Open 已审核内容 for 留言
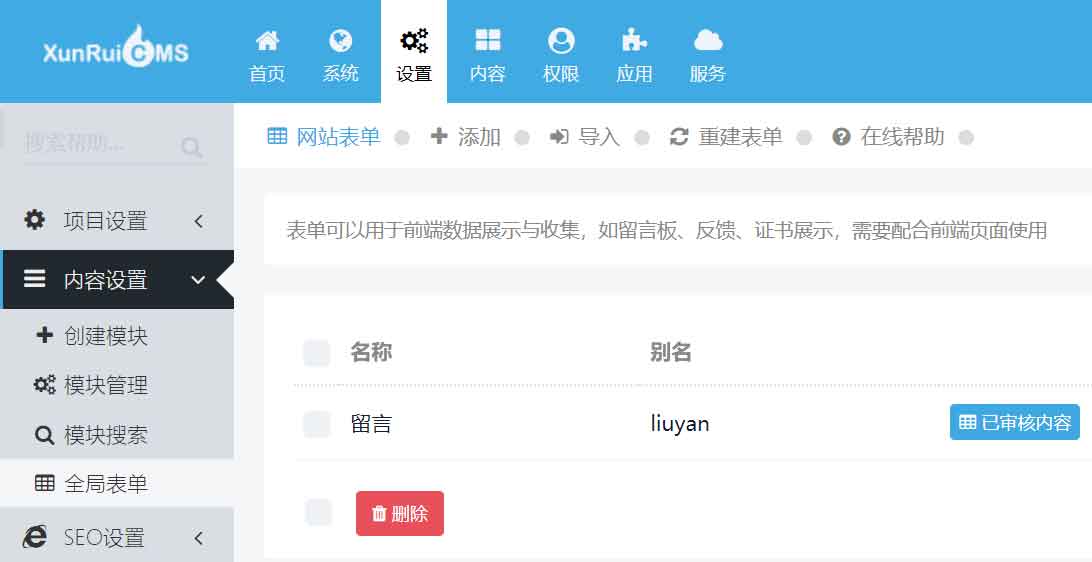 (x=1015, y=422)
